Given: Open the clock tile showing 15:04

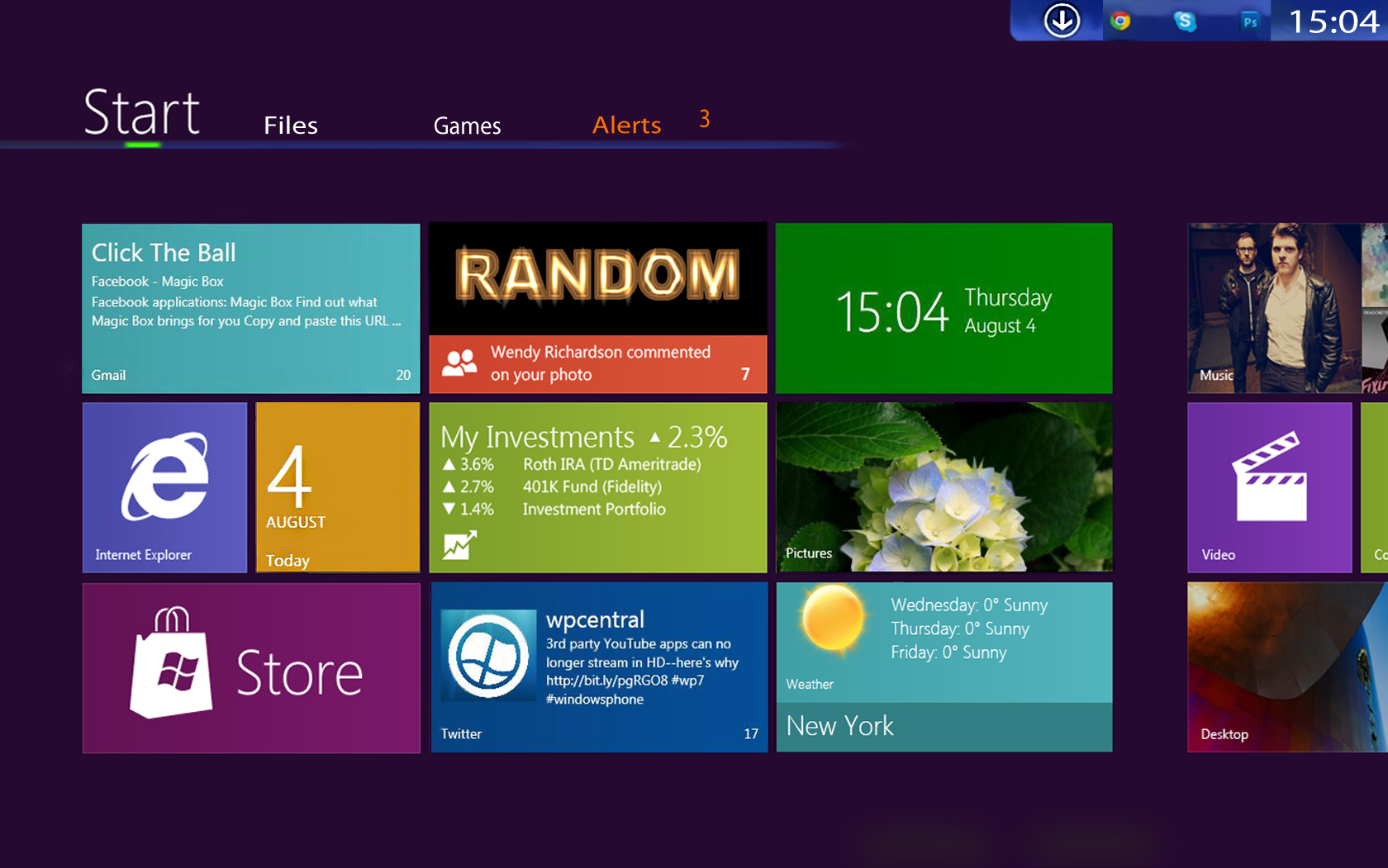Looking at the screenshot, I should pos(944,308).
